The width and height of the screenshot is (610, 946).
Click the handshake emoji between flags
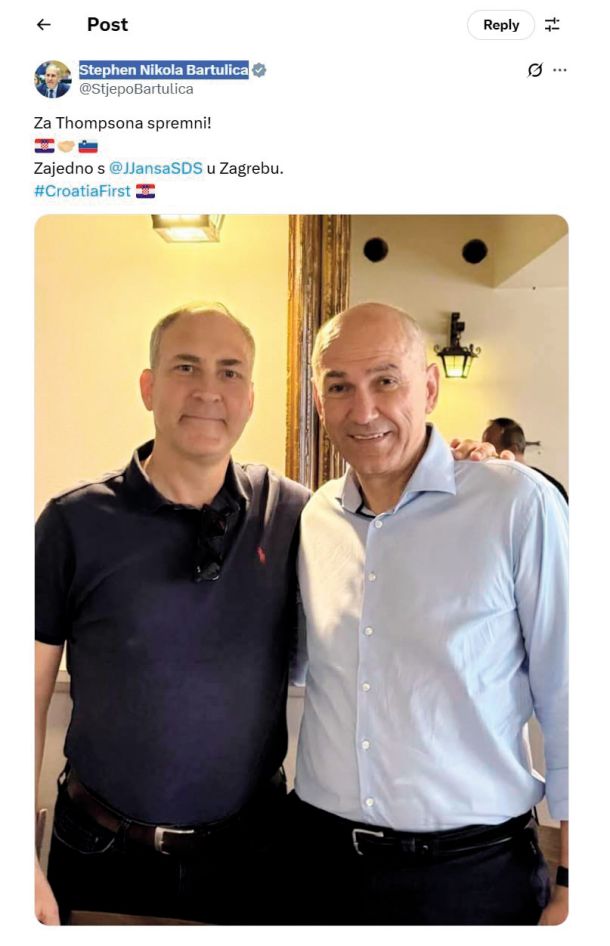(x=66, y=146)
